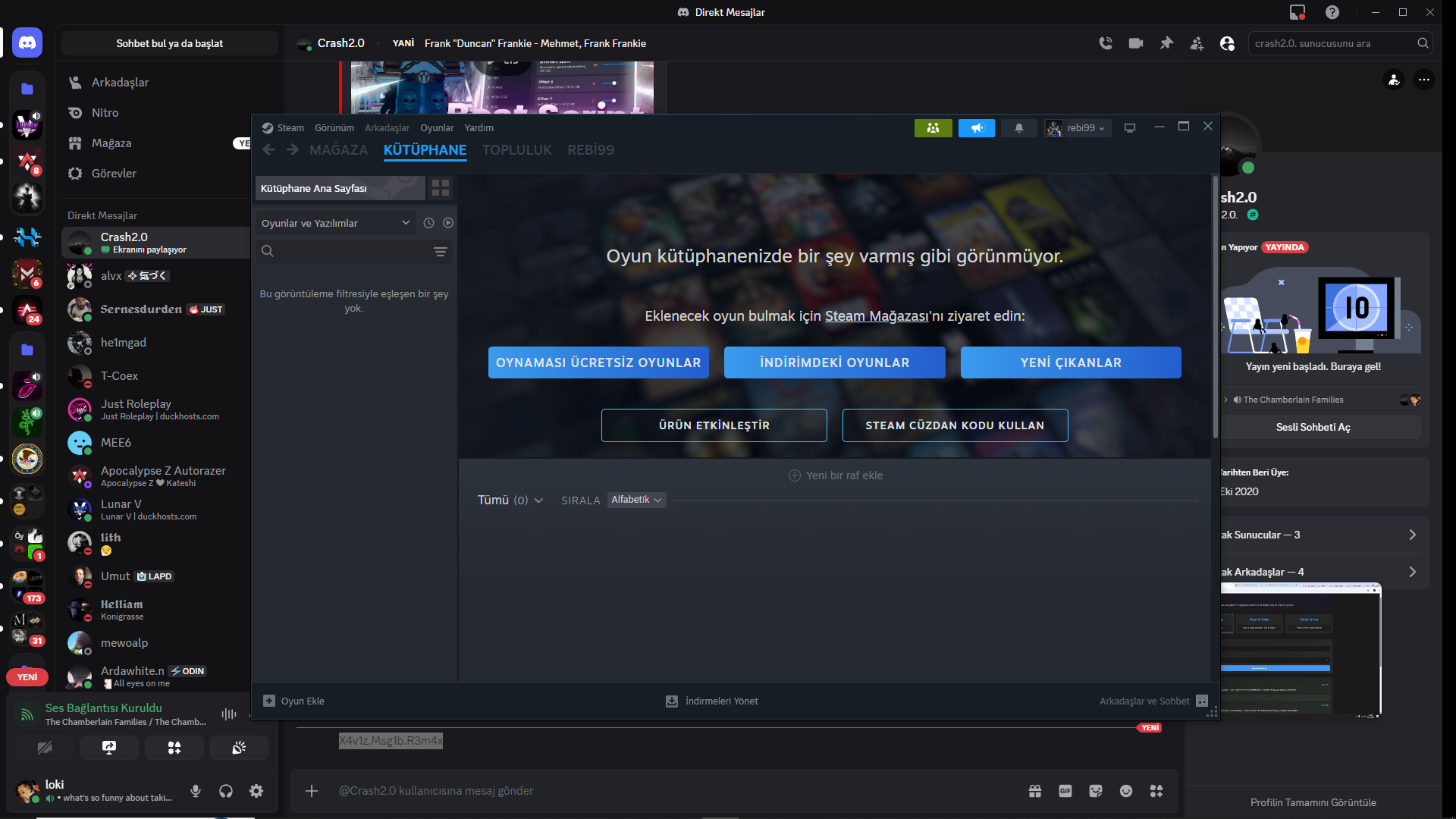The image size is (1456, 819).
Task: Open the Steam menu
Action: click(283, 128)
